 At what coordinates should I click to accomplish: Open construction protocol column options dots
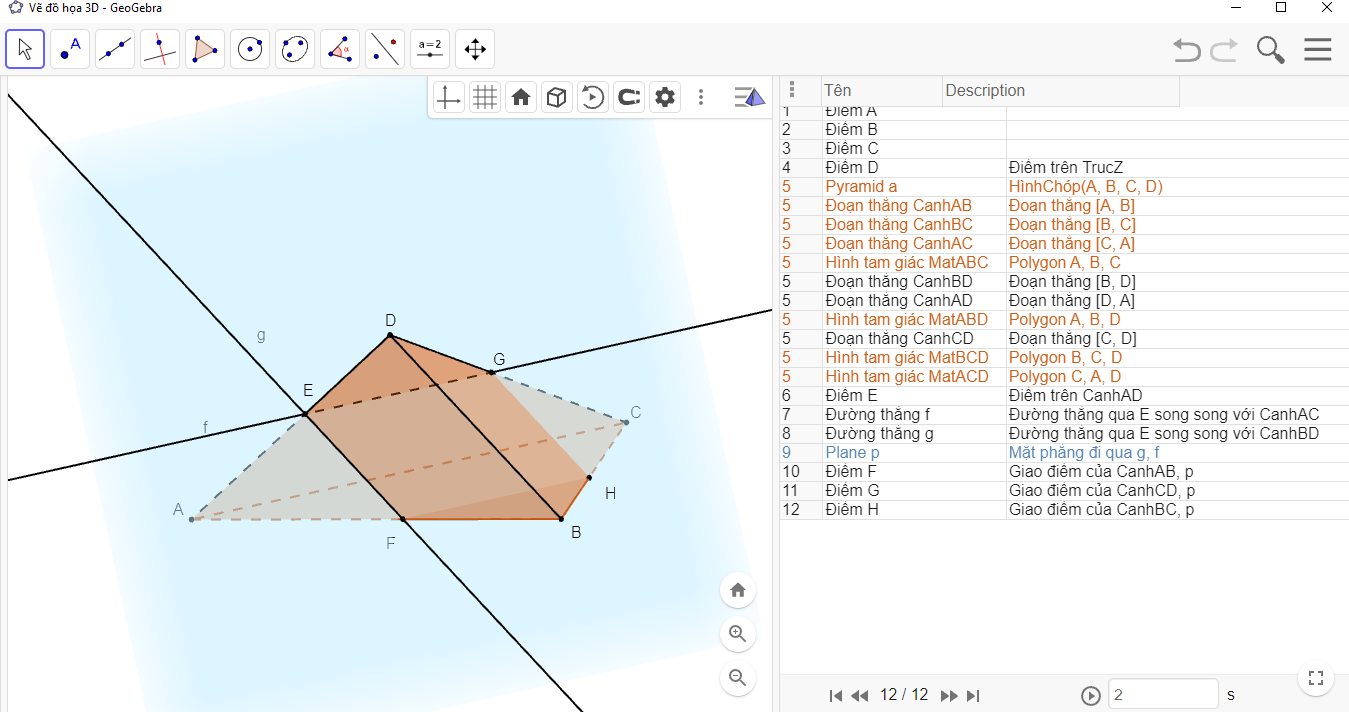(x=792, y=90)
